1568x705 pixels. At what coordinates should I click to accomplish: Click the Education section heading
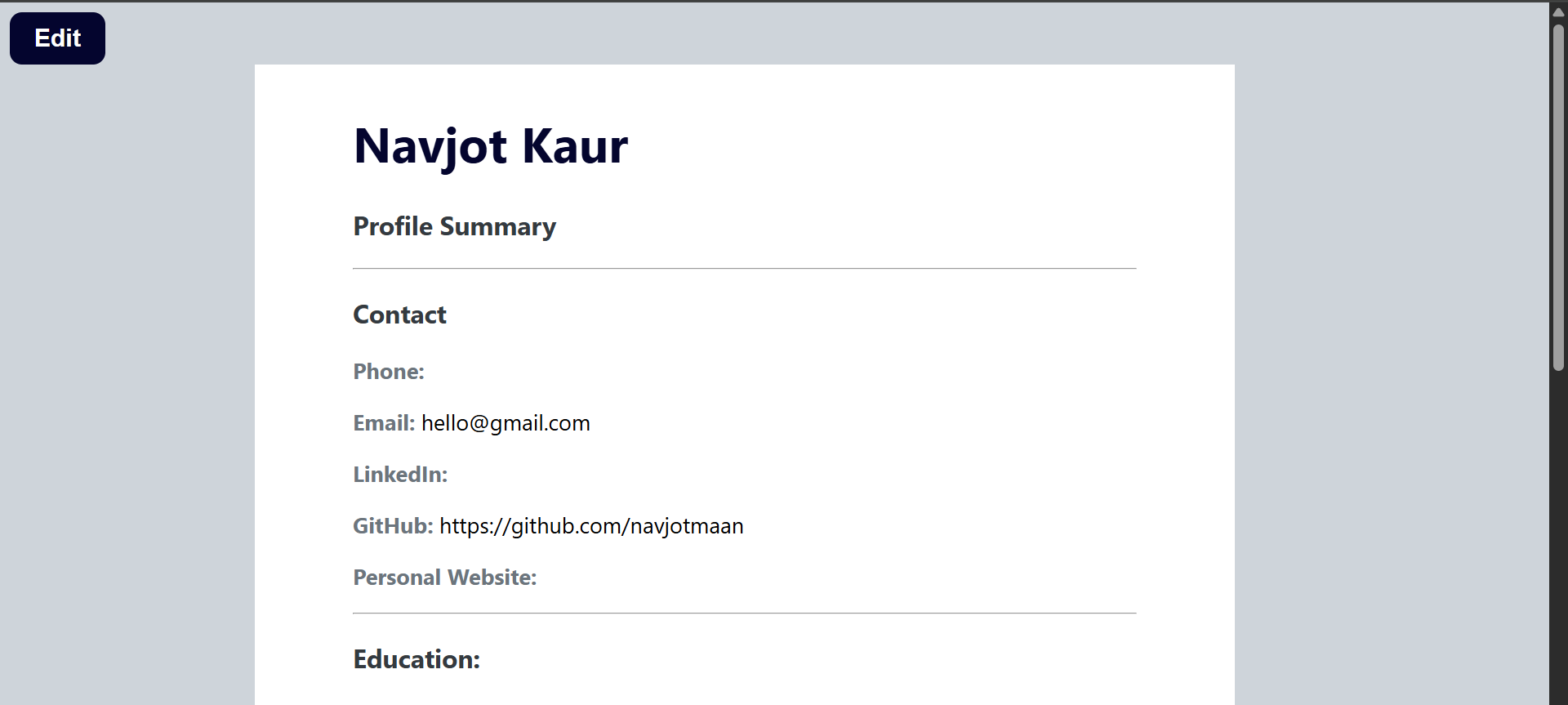[x=416, y=659]
